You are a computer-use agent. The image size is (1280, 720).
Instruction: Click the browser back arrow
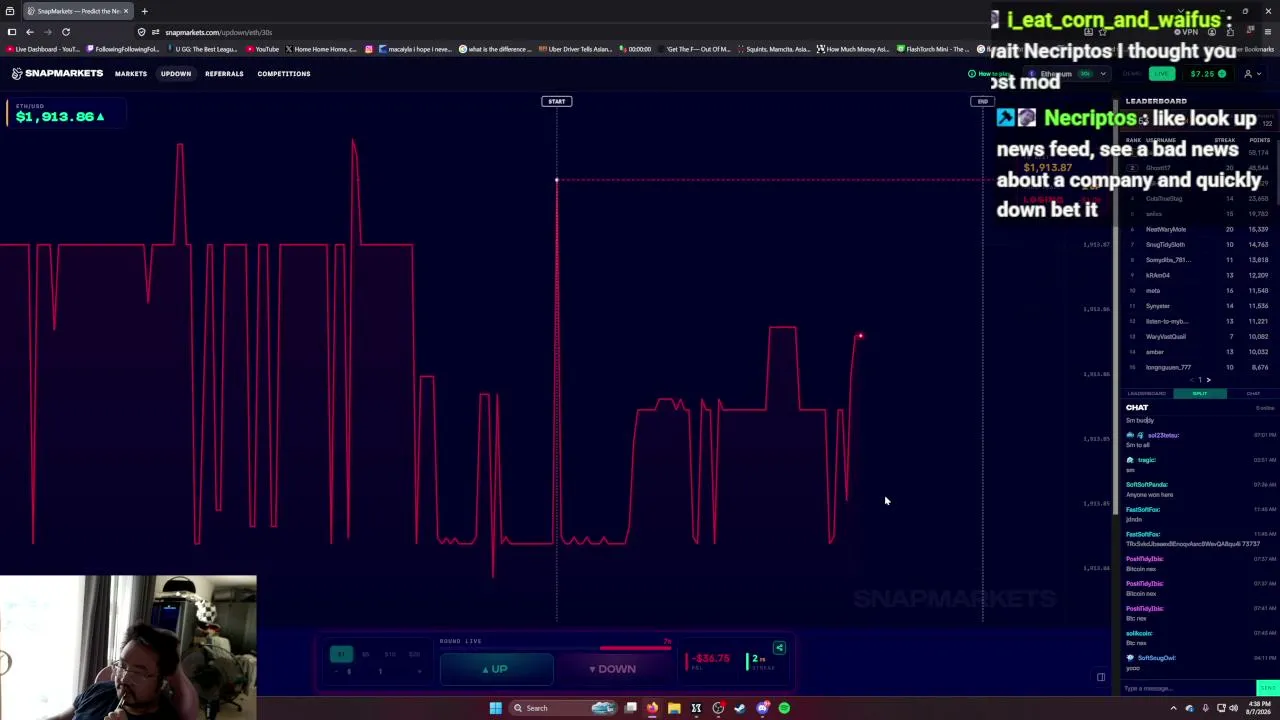point(29,32)
